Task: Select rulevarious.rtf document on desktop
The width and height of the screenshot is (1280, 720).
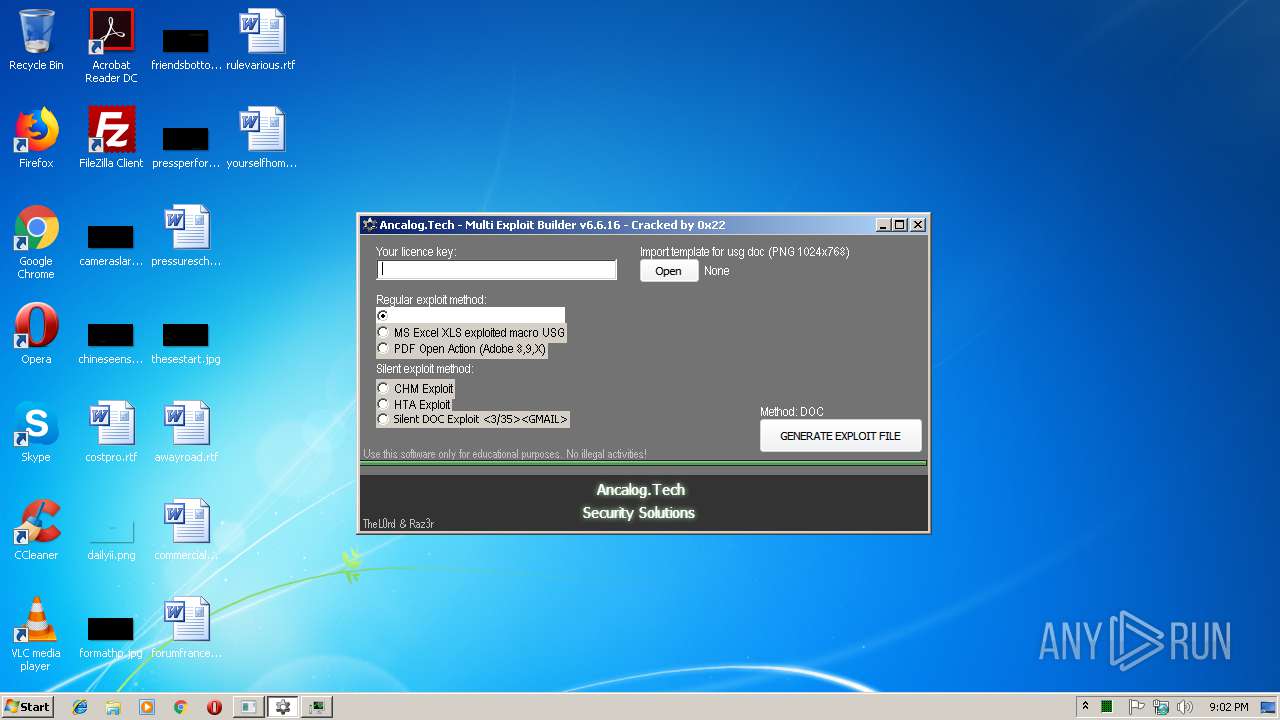Action: (x=261, y=40)
